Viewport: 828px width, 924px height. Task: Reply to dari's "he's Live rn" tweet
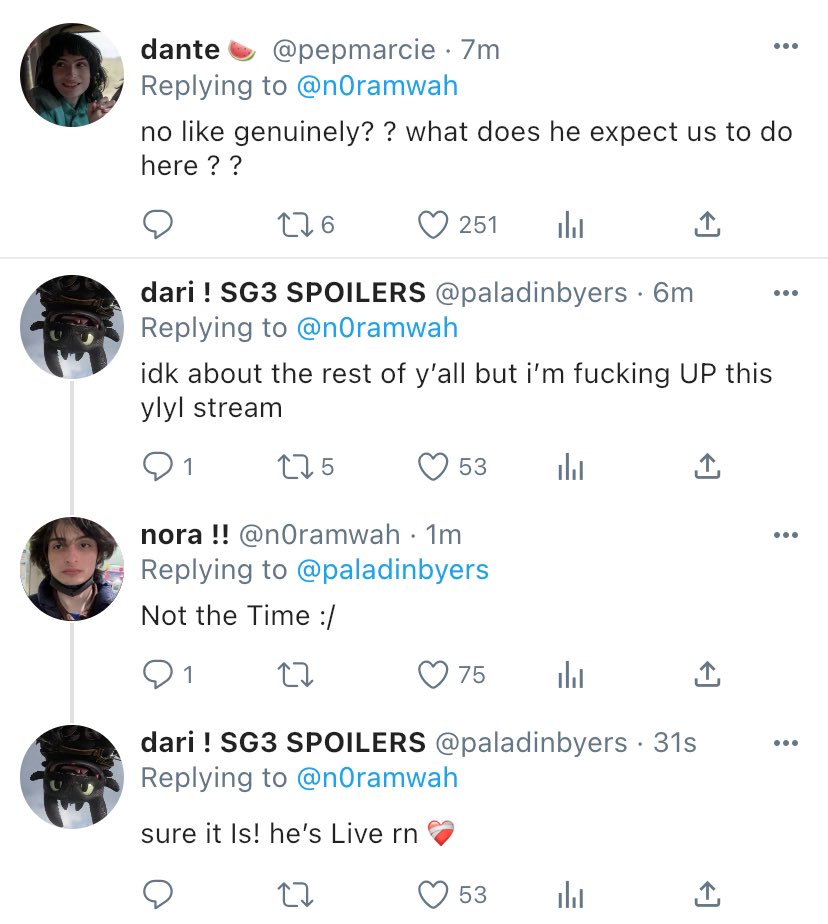[x=158, y=893]
